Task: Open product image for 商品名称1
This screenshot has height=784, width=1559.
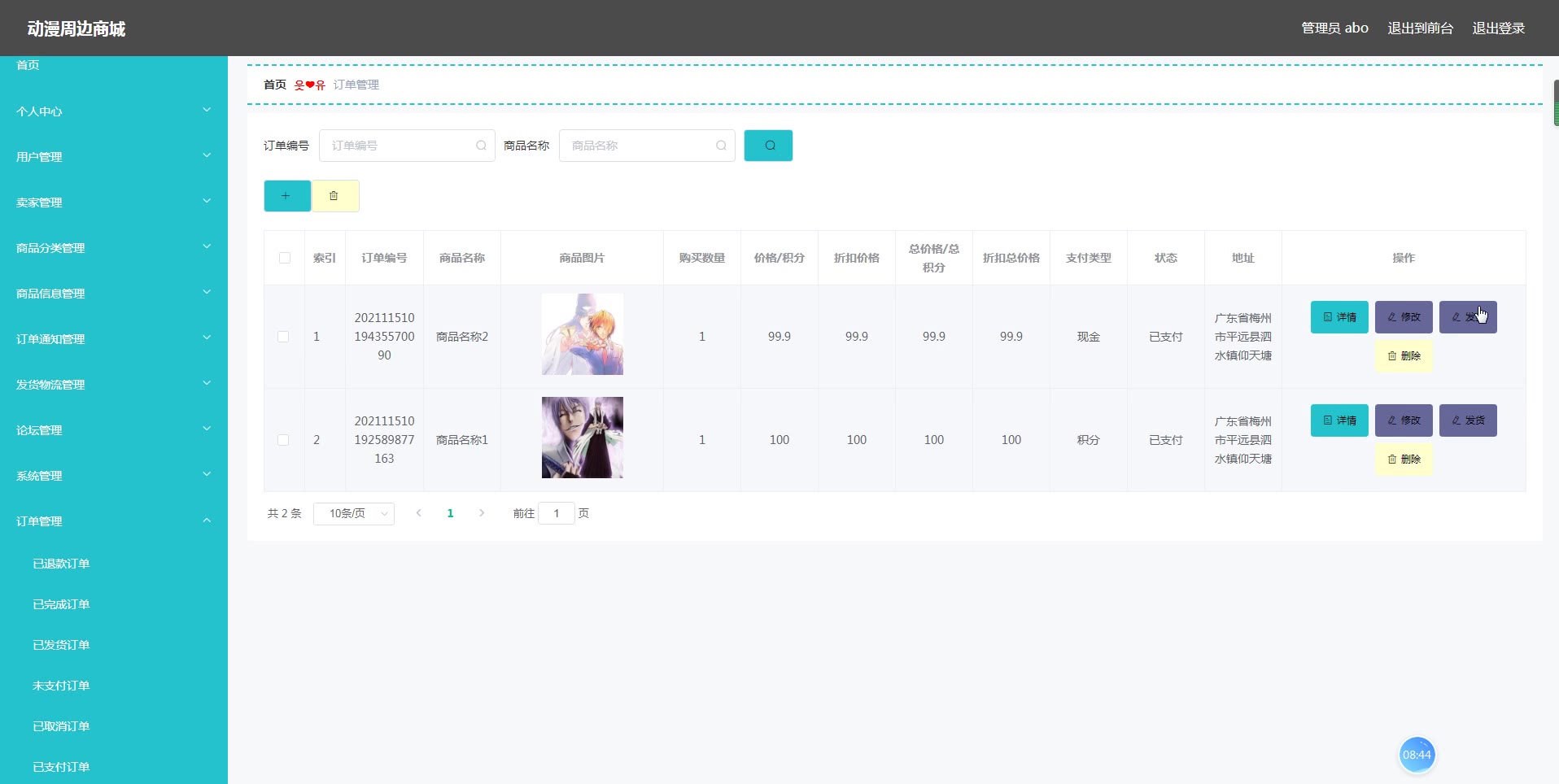Action: tap(583, 438)
